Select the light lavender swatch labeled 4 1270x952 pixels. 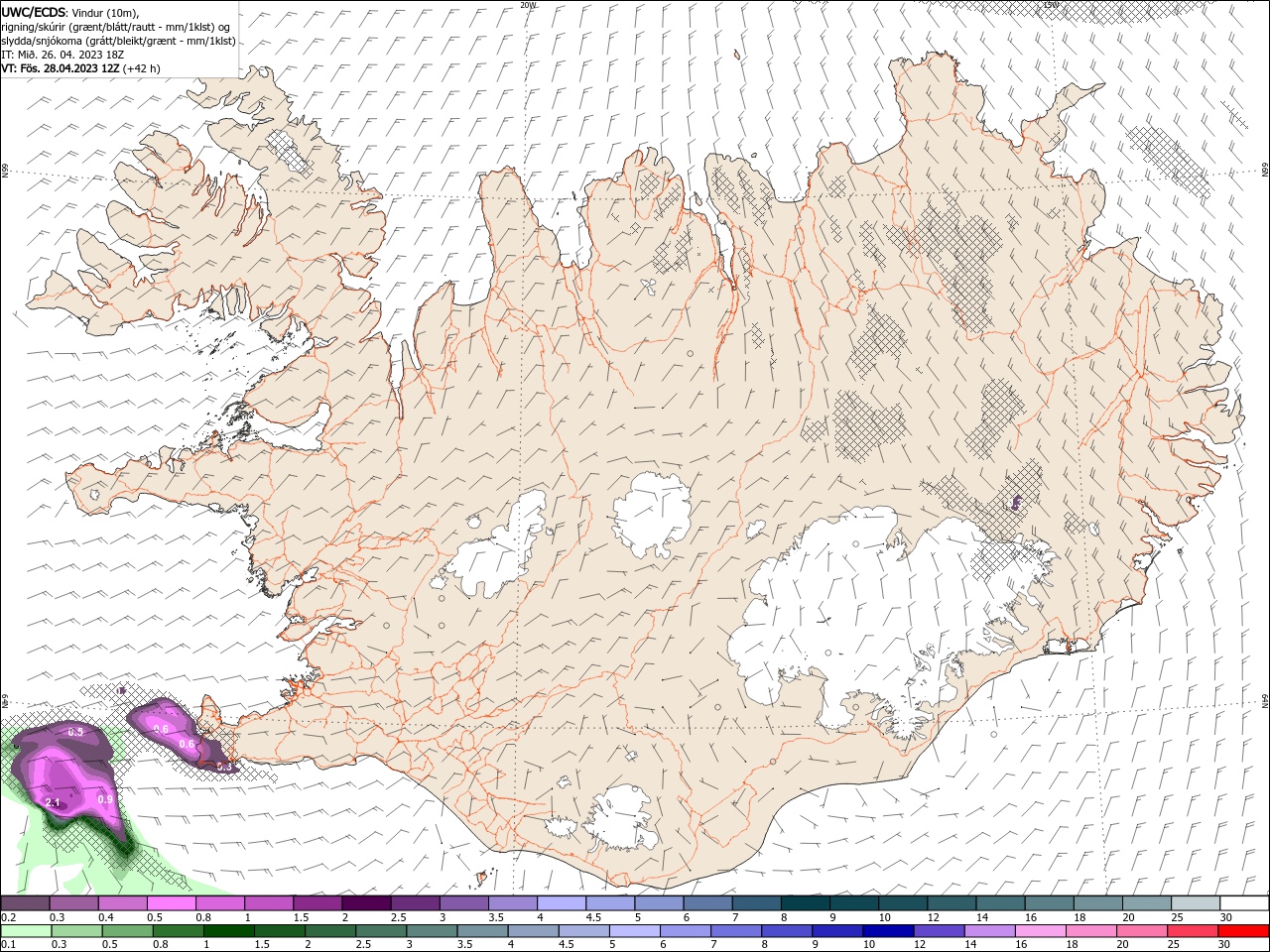click(x=562, y=903)
